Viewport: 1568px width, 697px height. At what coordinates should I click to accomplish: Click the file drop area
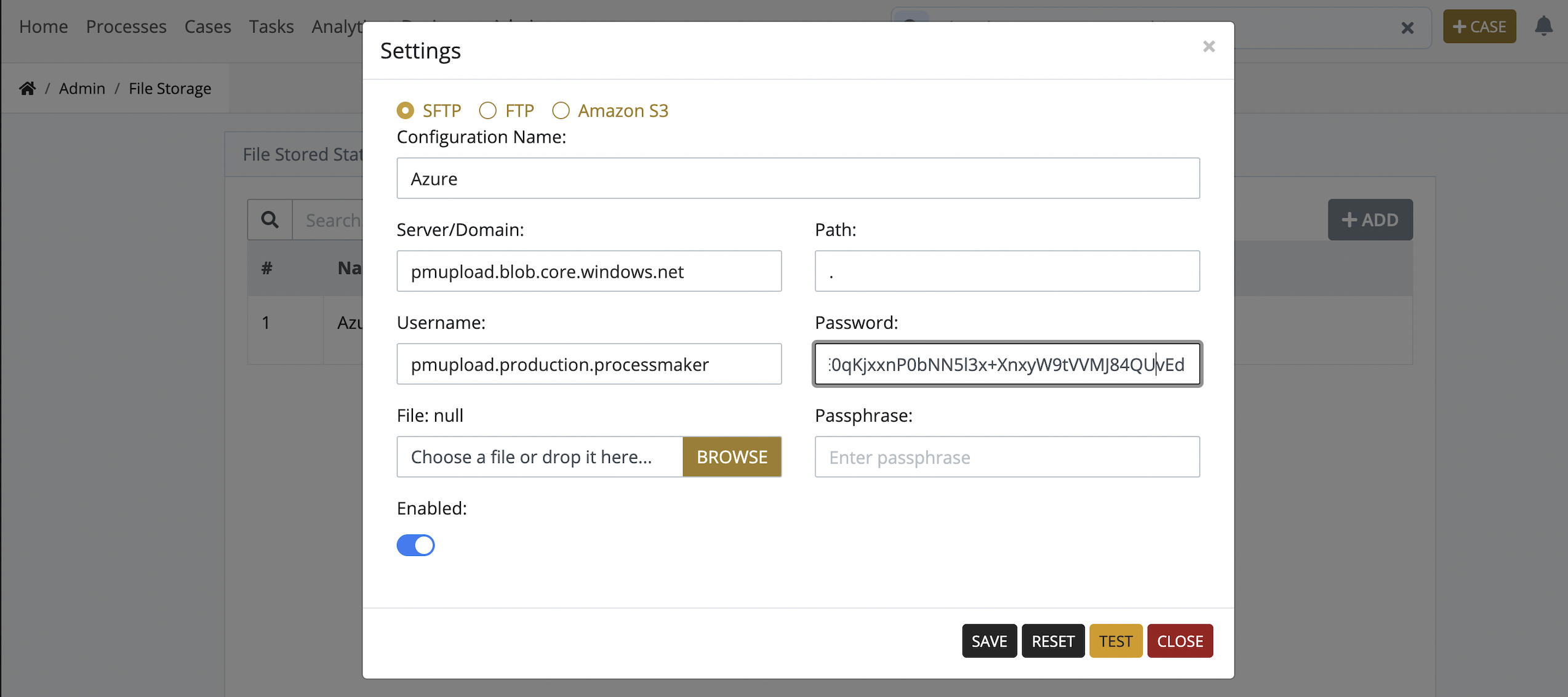pyautogui.click(x=540, y=457)
